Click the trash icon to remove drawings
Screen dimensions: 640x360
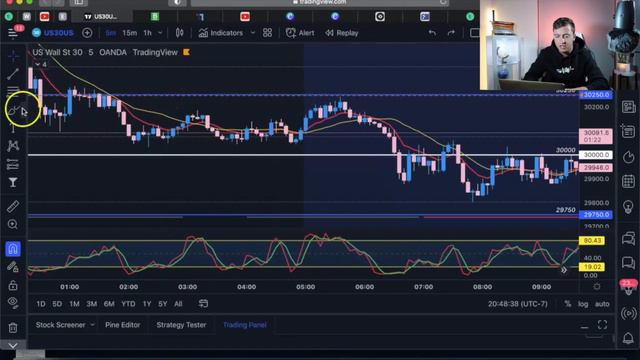click(x=13, y=327)
